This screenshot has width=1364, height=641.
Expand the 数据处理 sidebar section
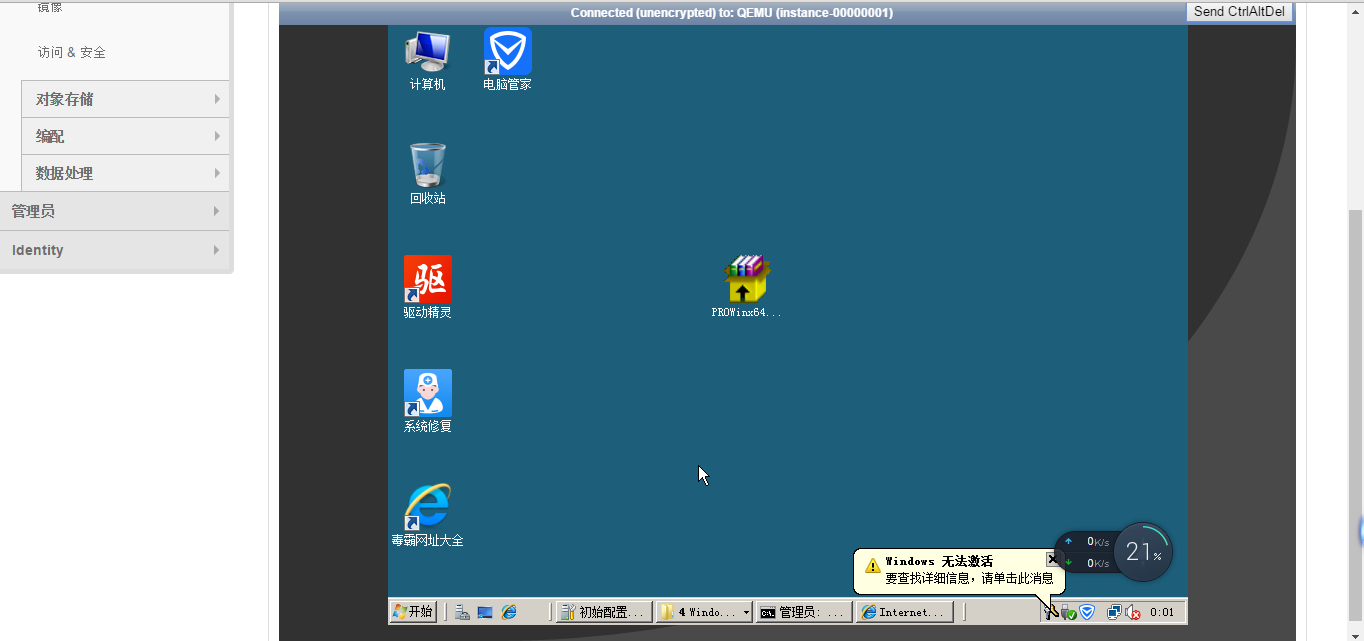click(125, 173)
